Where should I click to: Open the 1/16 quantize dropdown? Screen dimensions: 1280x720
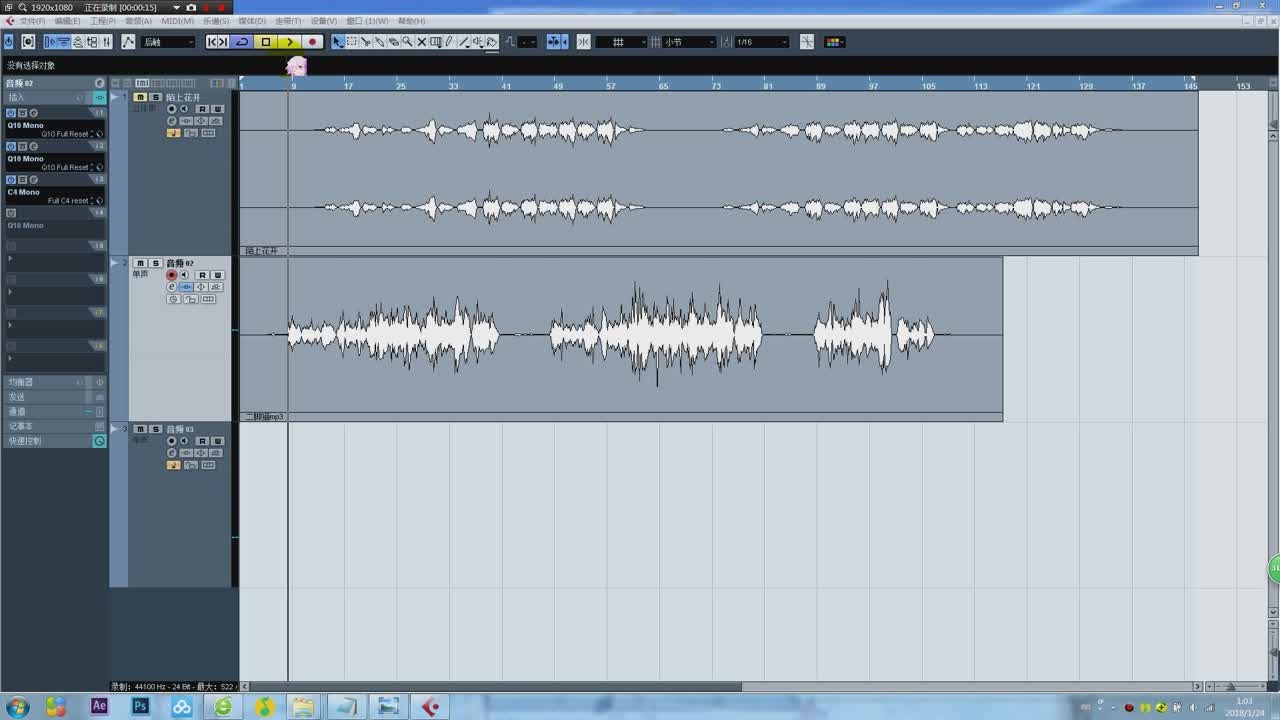click(x=761, y=42)
